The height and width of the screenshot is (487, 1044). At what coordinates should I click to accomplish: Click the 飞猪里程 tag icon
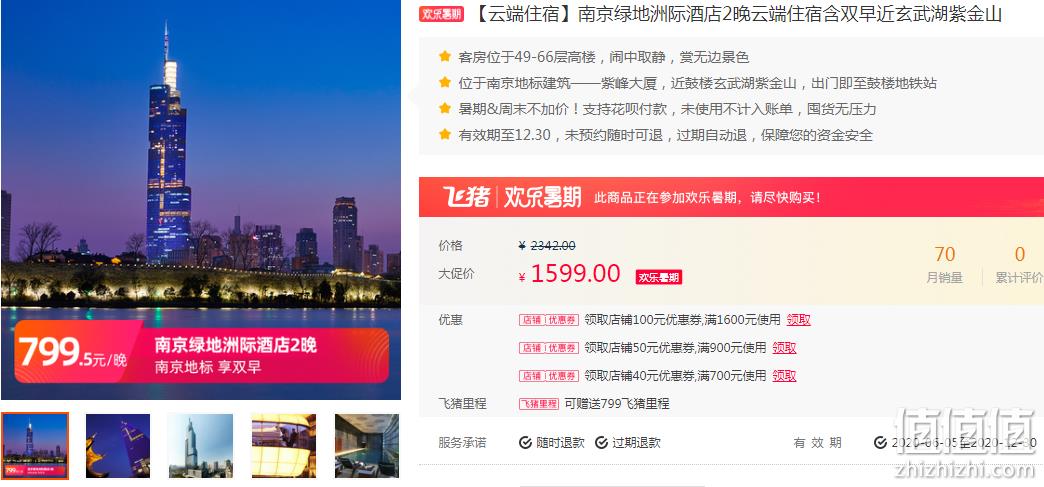[x=539, y=404]
